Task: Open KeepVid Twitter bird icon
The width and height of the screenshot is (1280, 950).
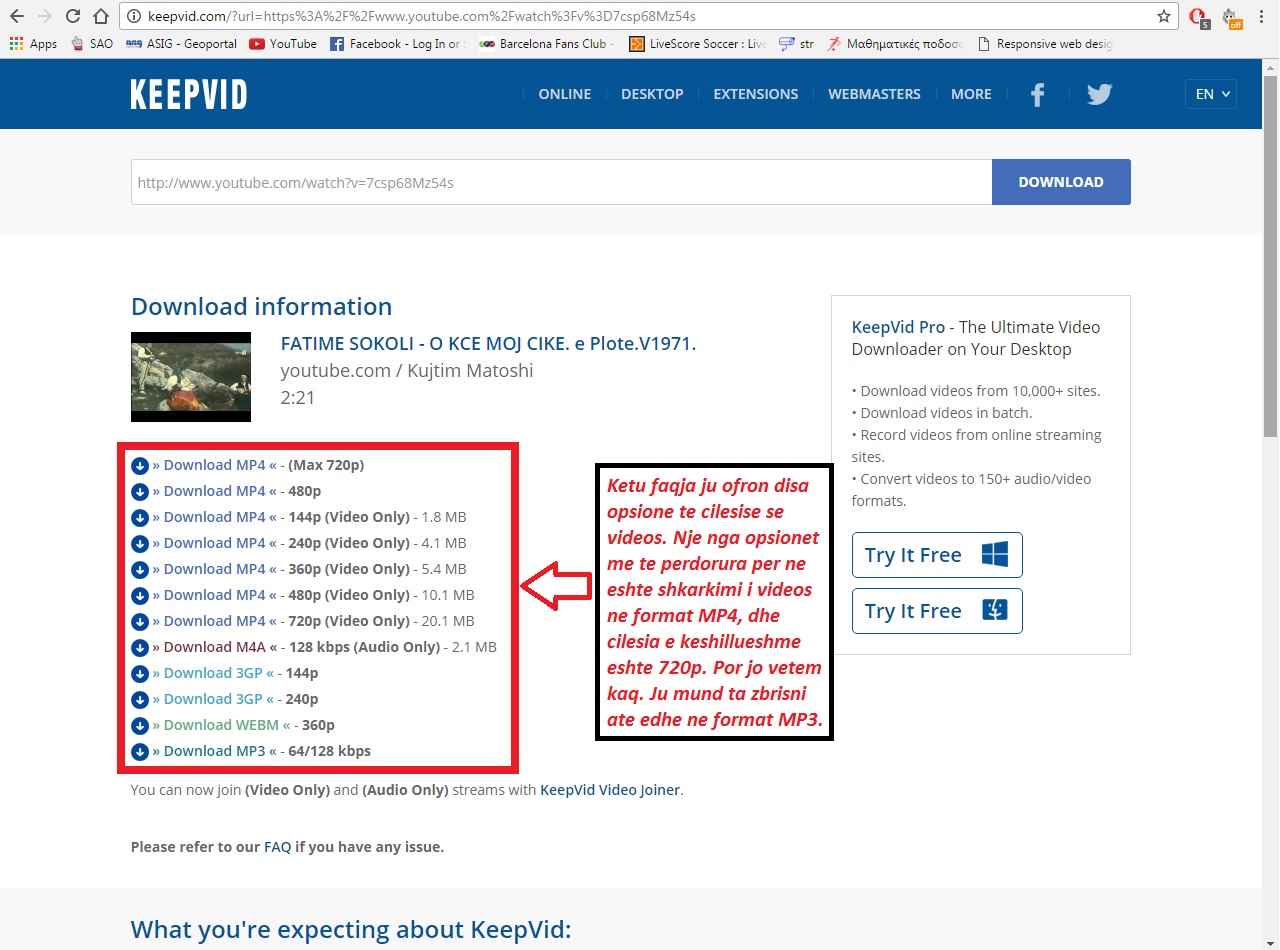Action: [x=1099, y=94]
